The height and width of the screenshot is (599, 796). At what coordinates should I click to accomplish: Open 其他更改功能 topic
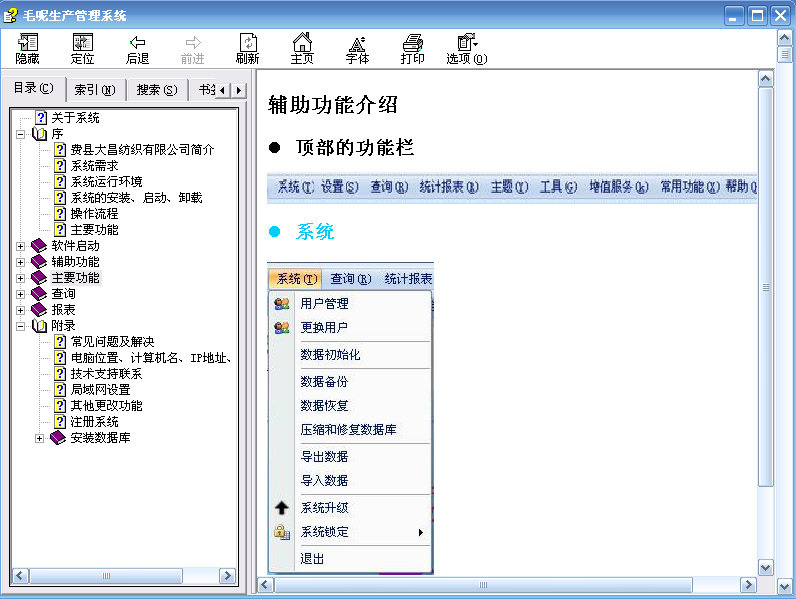pyautogui.click(x=107, y=406)
